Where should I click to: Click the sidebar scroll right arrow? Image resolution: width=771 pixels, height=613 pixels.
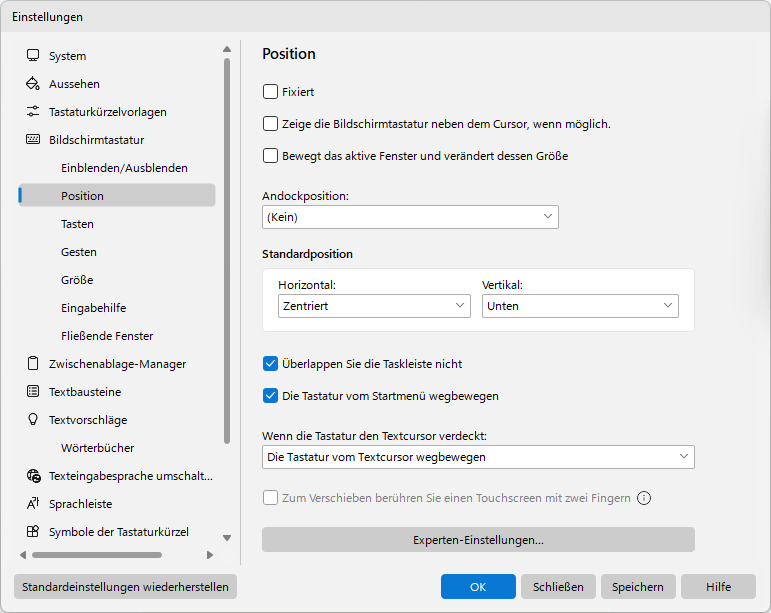(210, 555)
